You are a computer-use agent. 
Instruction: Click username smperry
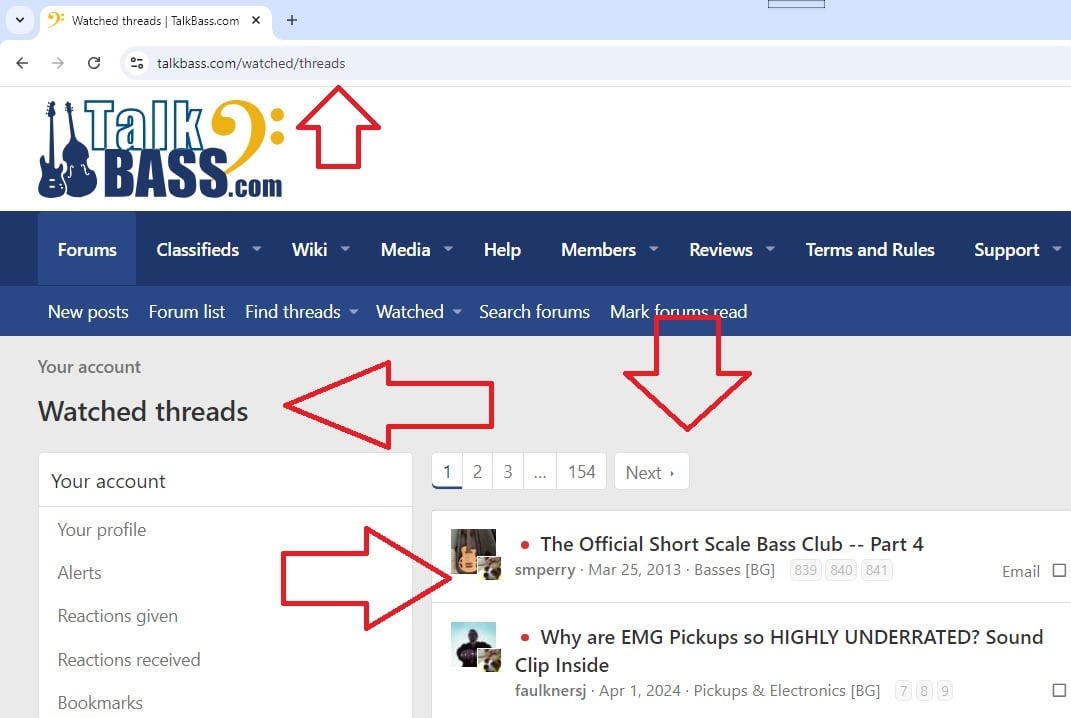click(545, 570)
